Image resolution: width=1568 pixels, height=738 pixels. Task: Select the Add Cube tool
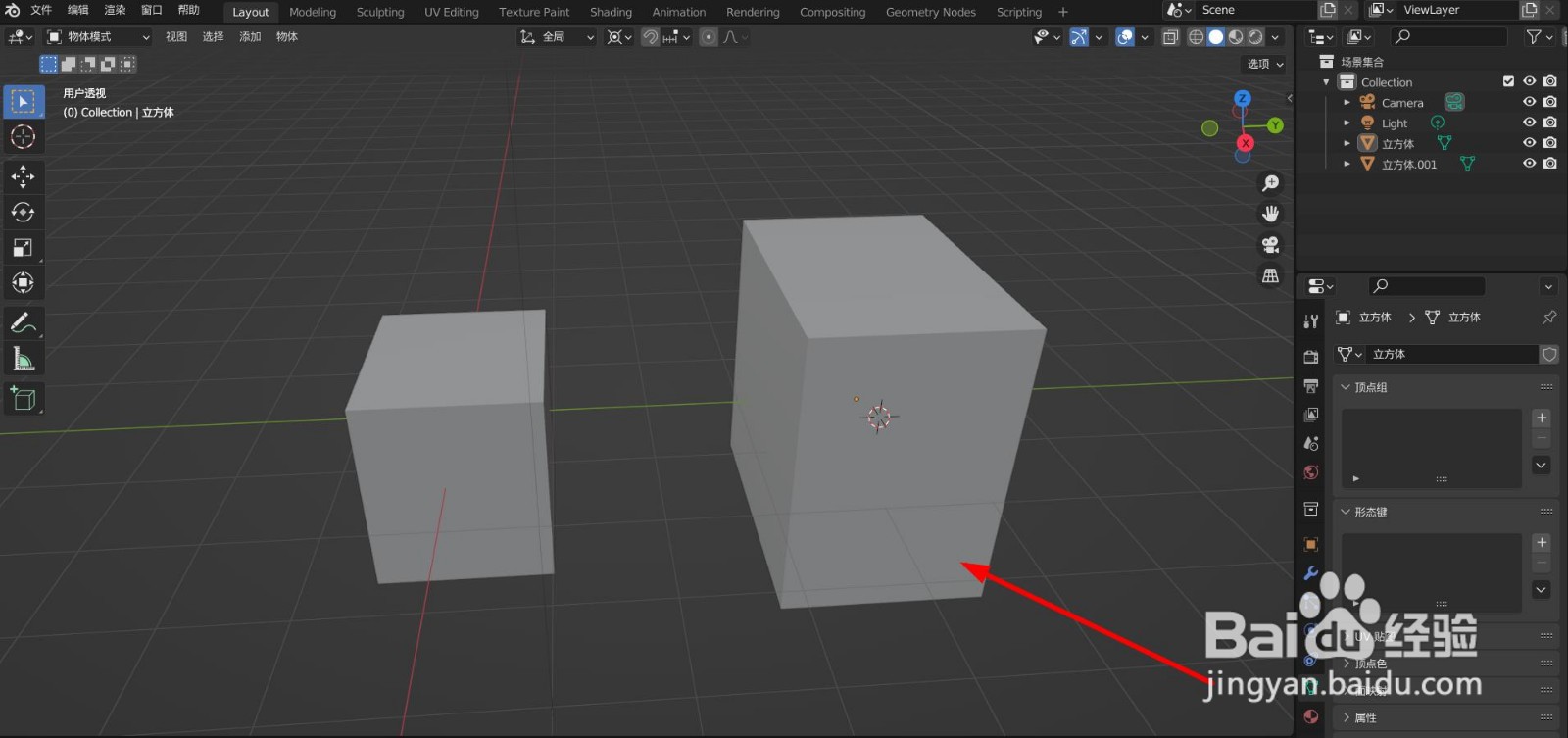tap(24, 399)
